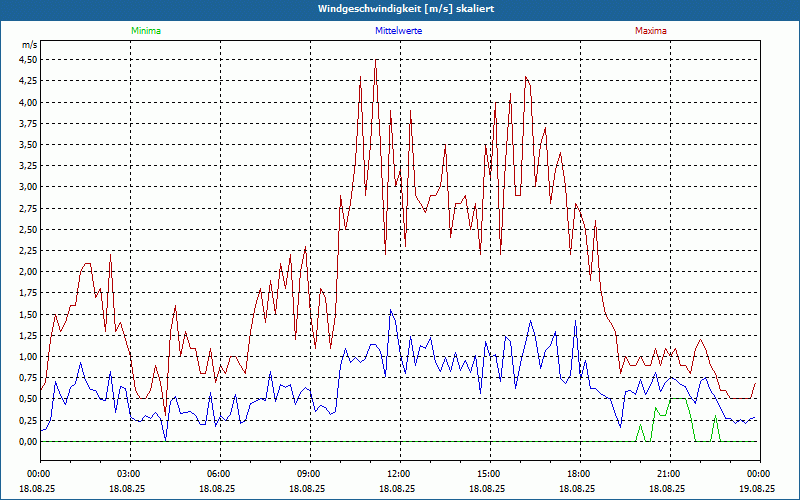The height and width of the screenshot is (500, 800).
Task: Click the '00:00' label above 19.08.25
Action: pyautogui.click(x=760, y=474)
